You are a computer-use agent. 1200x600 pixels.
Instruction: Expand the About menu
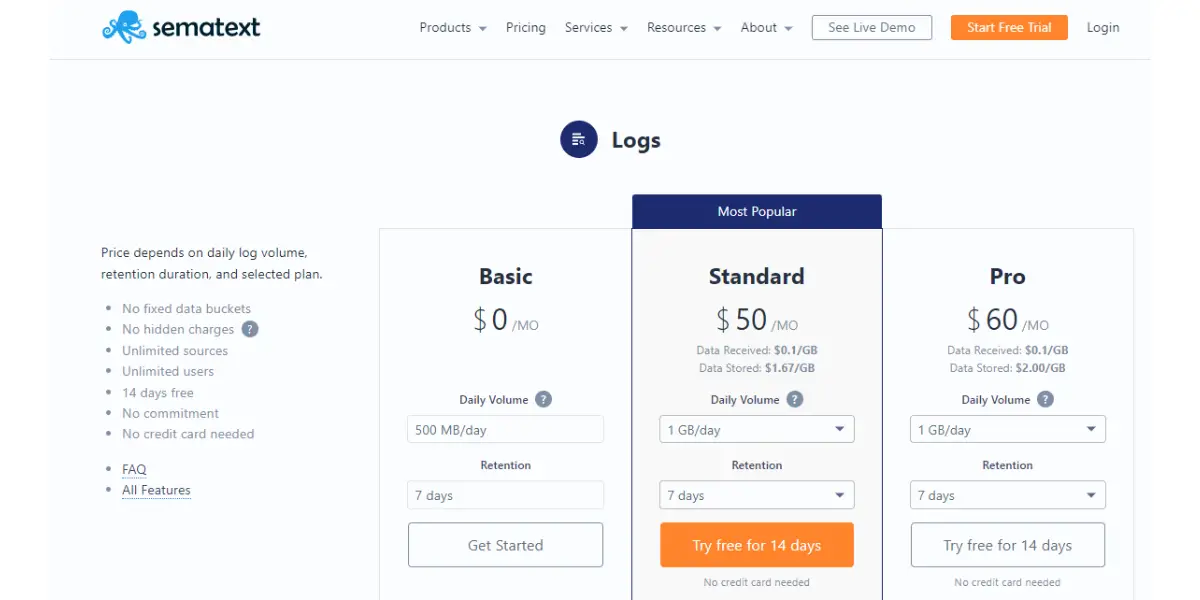pyautogui.click(x=766, y=27)
